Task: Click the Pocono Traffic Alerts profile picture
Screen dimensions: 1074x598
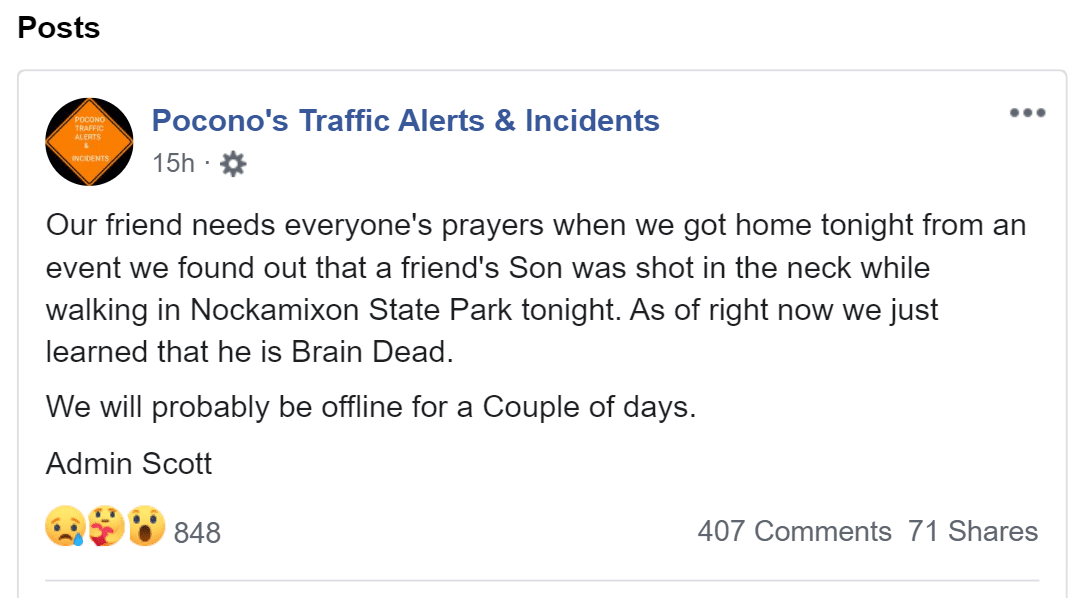Action: click(x=89, y=141)
